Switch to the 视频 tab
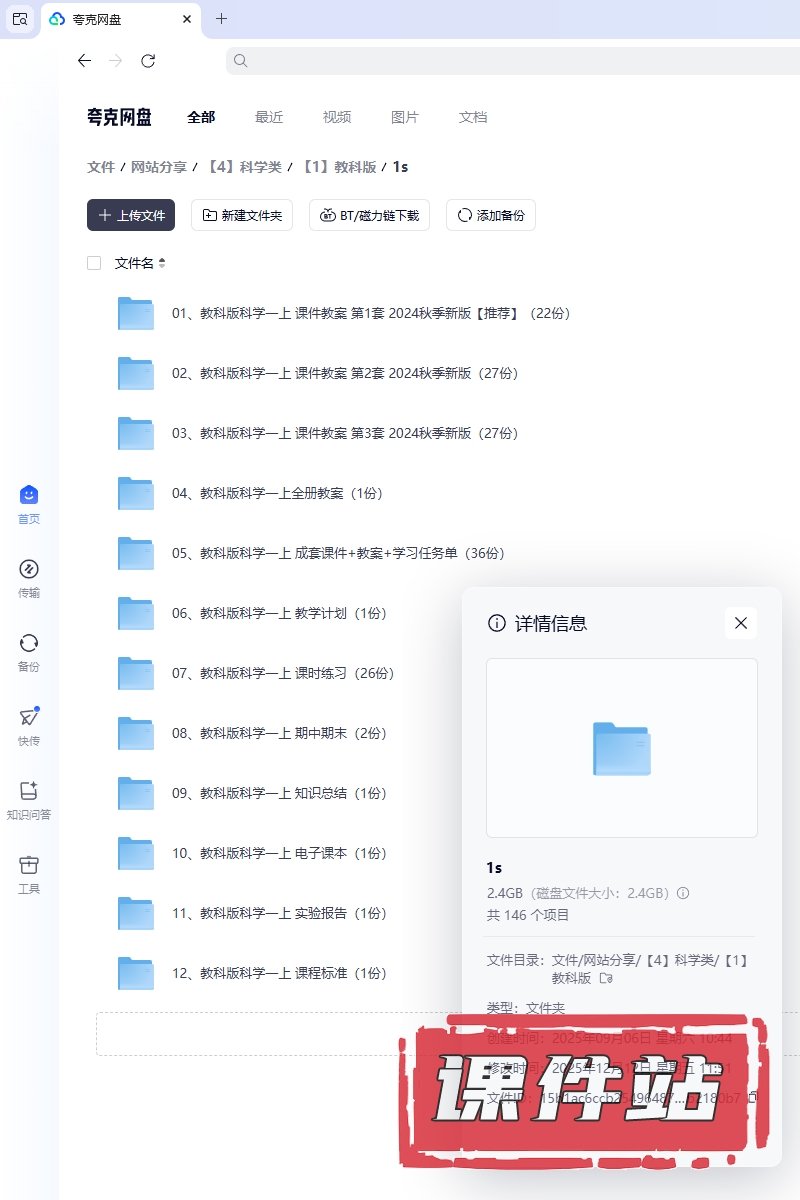Screen dimensions: 800x1200 tap(337, 117)
